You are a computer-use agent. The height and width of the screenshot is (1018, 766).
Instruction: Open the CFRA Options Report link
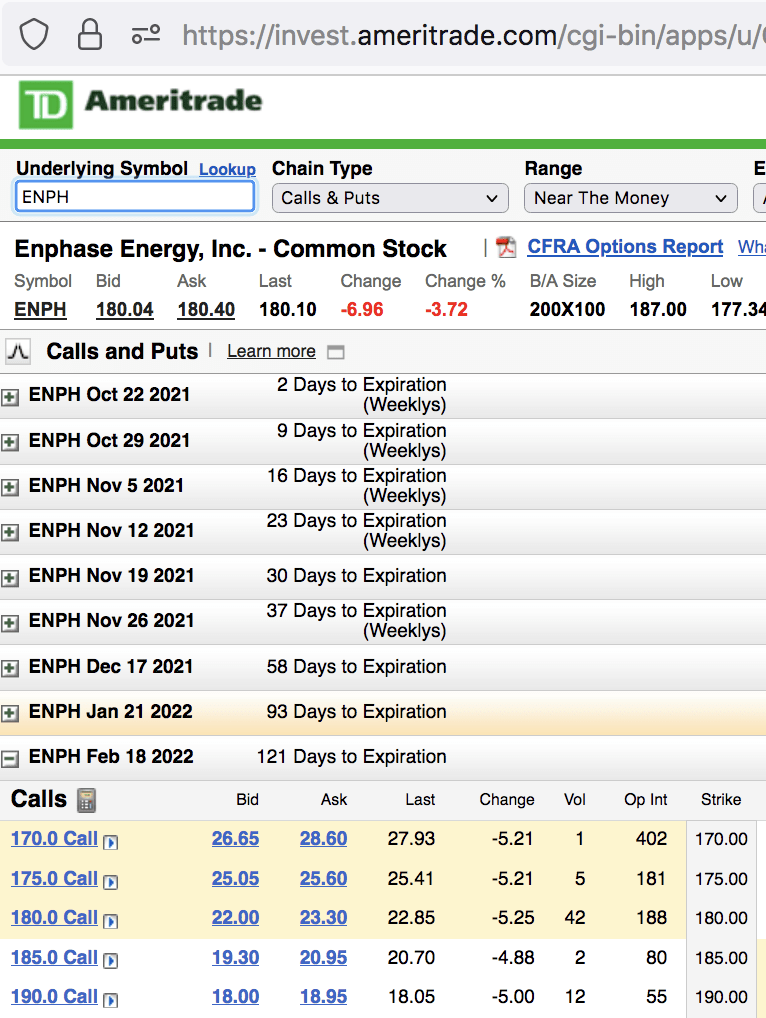tap(625, 247)
